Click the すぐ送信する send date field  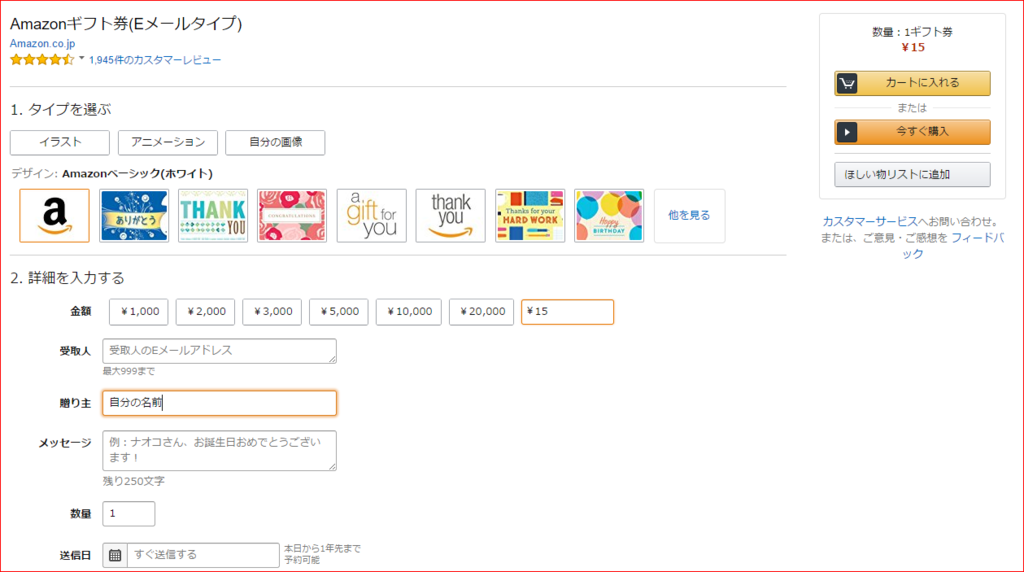[x=203, y=555]
